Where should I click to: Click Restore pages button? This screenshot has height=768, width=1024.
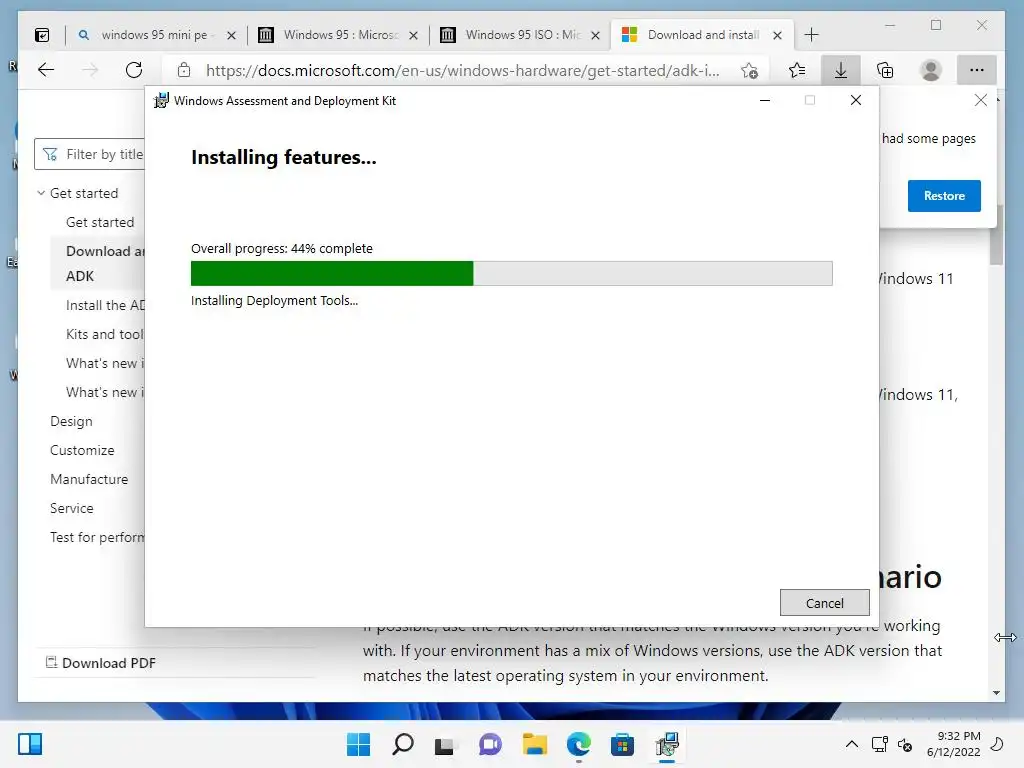pyautogui.click(x=944, y=196)
